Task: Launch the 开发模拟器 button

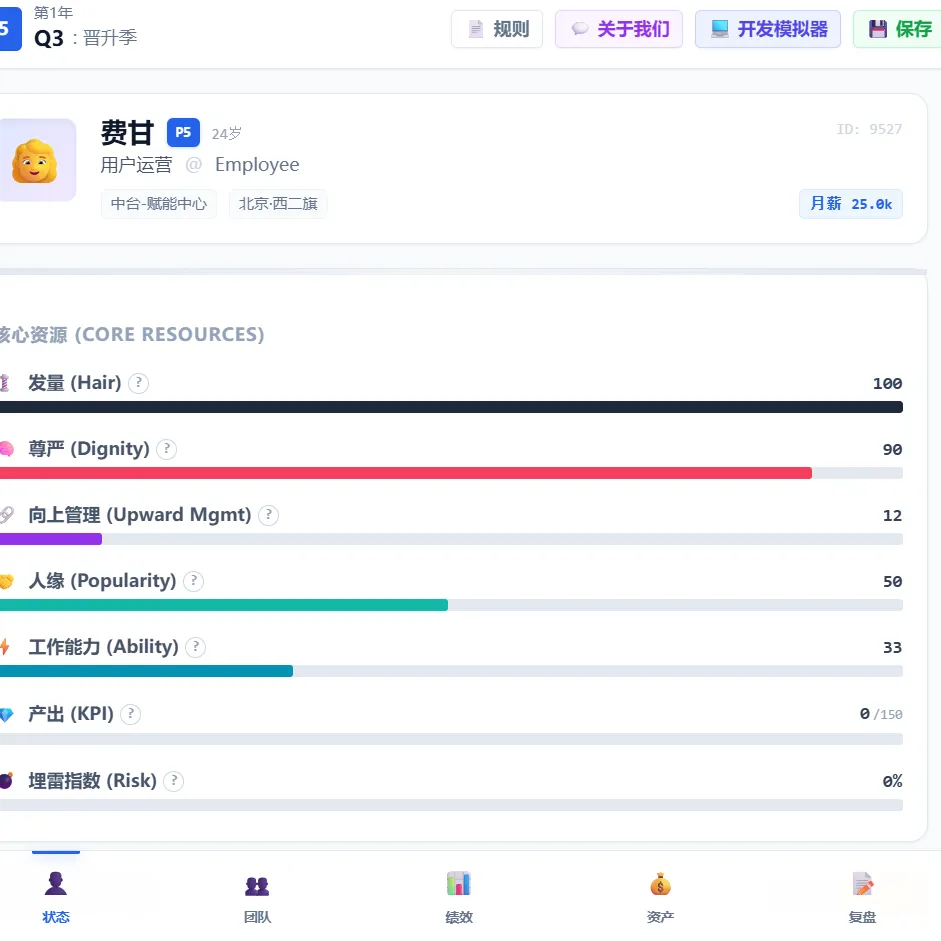Action: pos(768,29)
